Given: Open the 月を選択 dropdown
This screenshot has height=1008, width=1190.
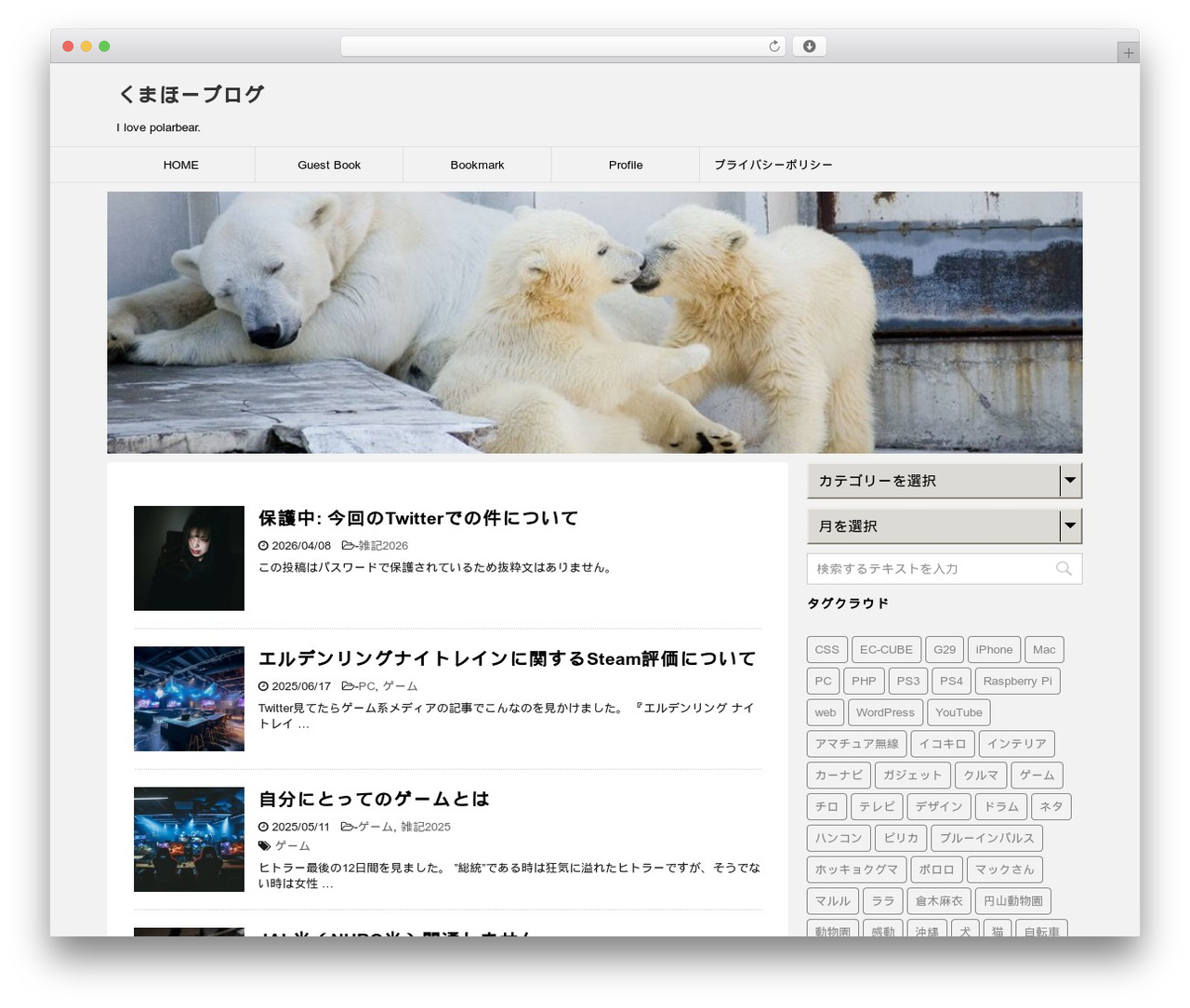Looking at the screenshot, I should [945, 526].
